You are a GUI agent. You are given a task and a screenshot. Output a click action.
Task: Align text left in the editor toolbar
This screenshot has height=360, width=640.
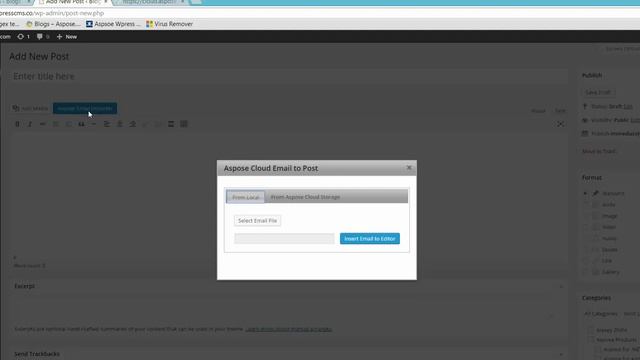click(x=107, y=124)
